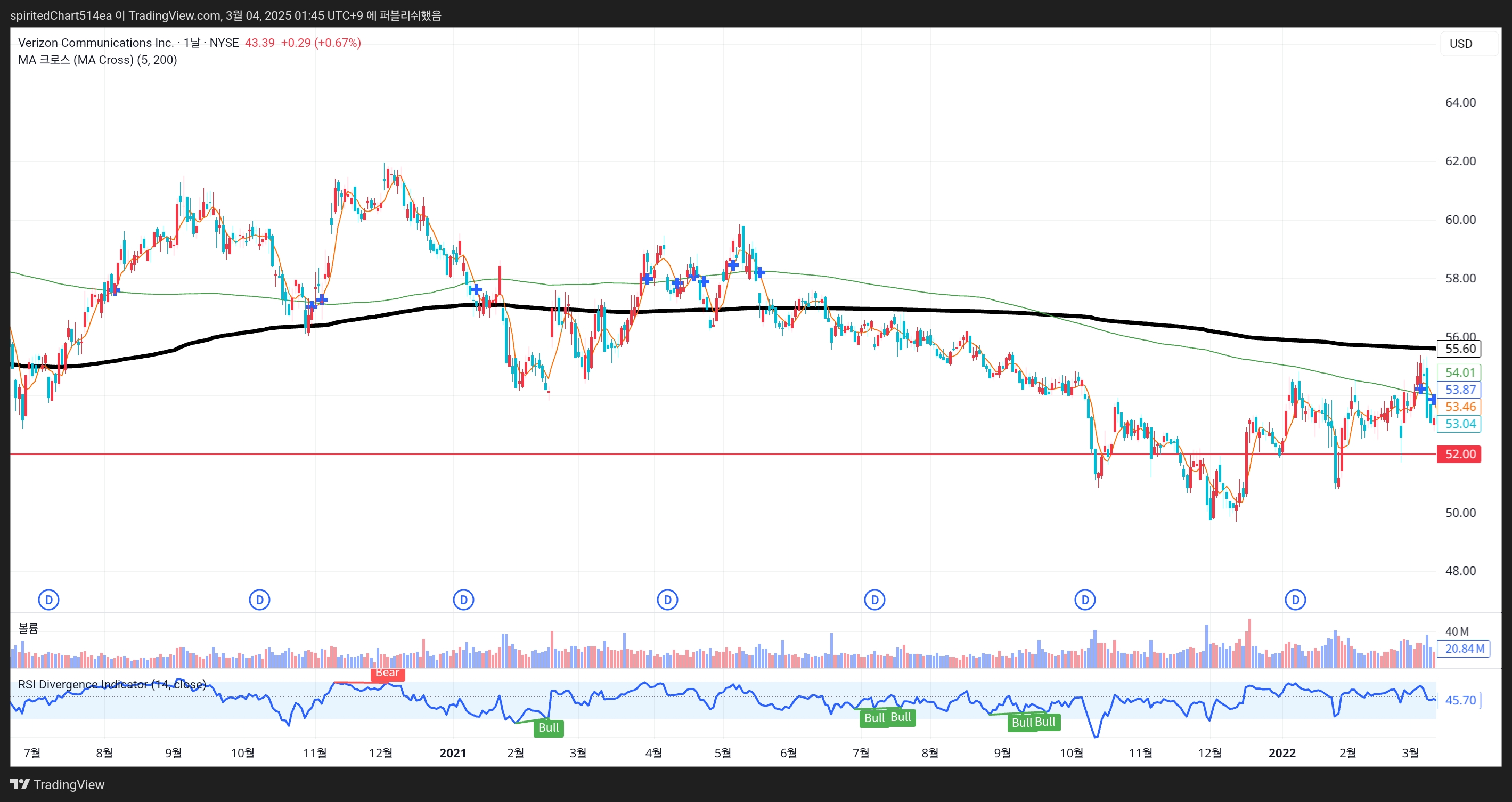The height and width of the screenshot is (802, 1512).
Task: Open the dividend D marker in October 2020
Action: coord(259,600)
